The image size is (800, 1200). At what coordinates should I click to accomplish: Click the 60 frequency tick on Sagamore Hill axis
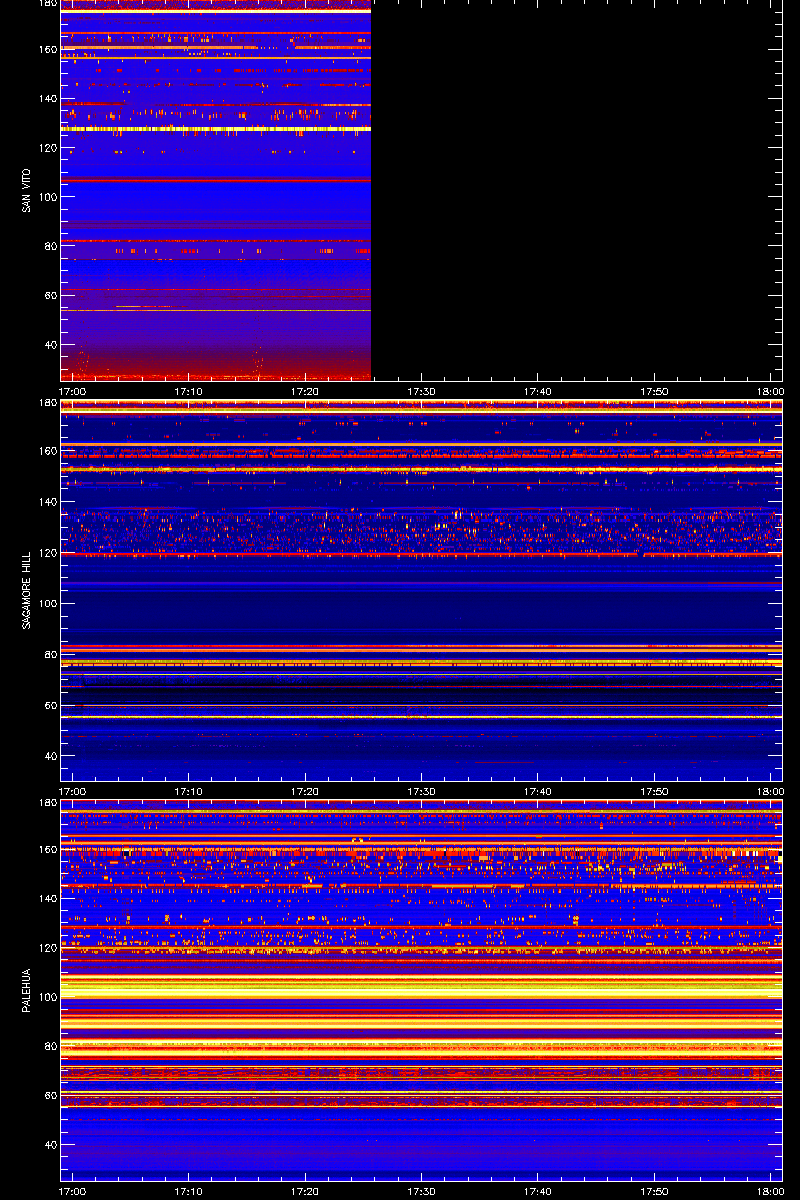click(x=50, y=705)
